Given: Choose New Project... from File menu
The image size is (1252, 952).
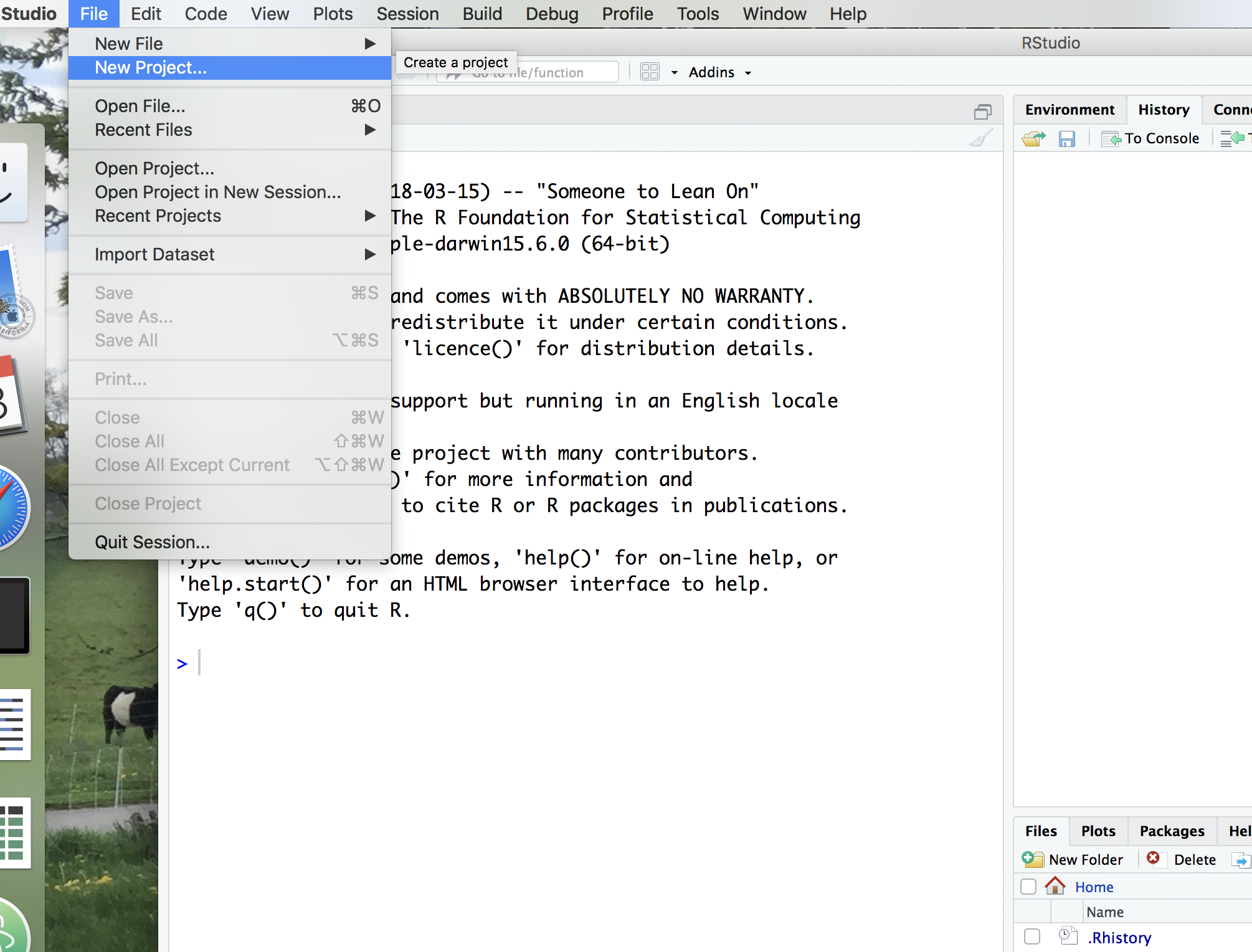Looking at the screenshot, I should 230,67.
